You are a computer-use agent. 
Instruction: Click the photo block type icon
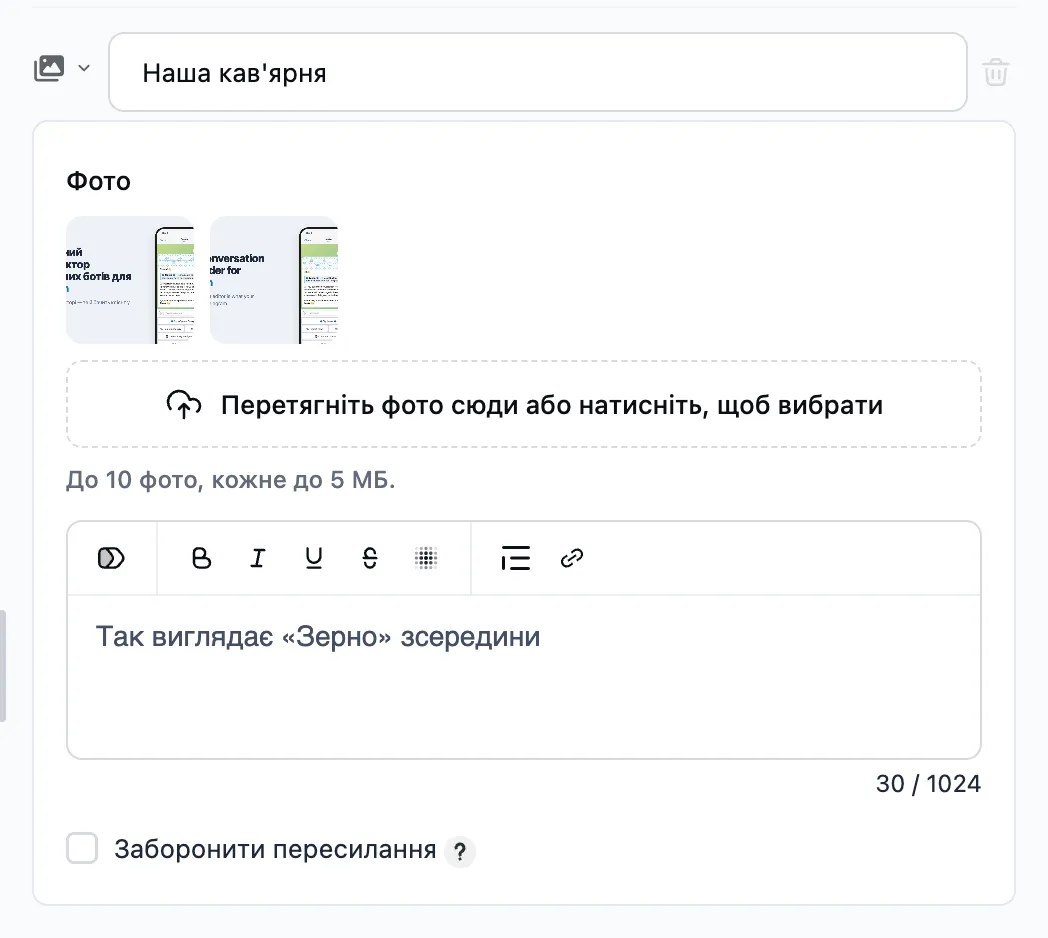[x=49, y=68]
